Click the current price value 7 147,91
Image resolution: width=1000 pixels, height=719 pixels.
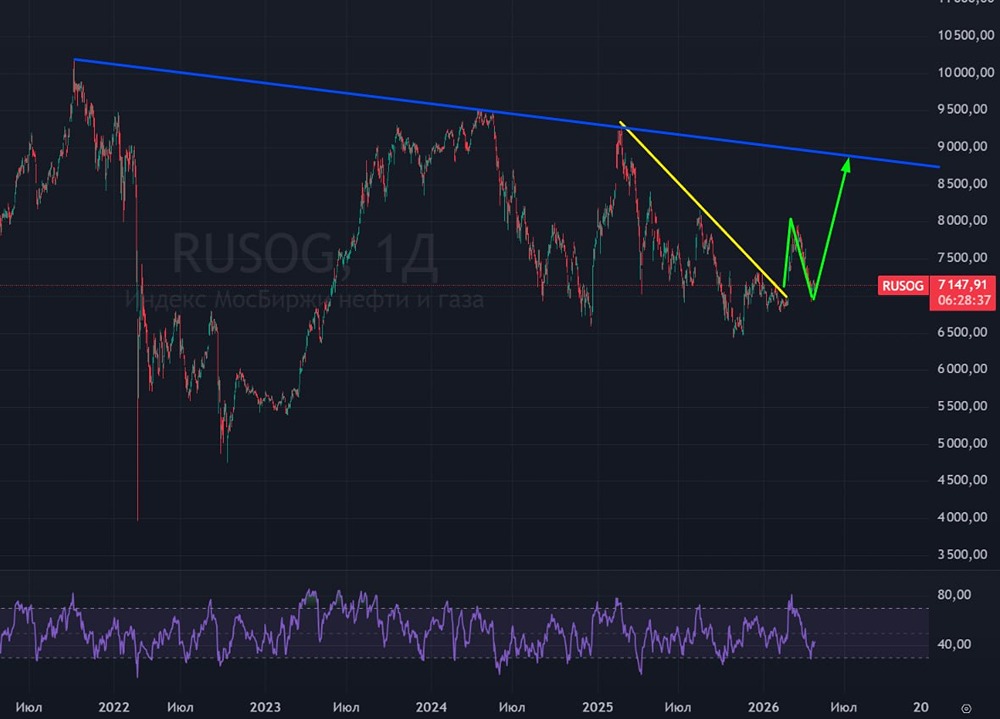[962, 285]
